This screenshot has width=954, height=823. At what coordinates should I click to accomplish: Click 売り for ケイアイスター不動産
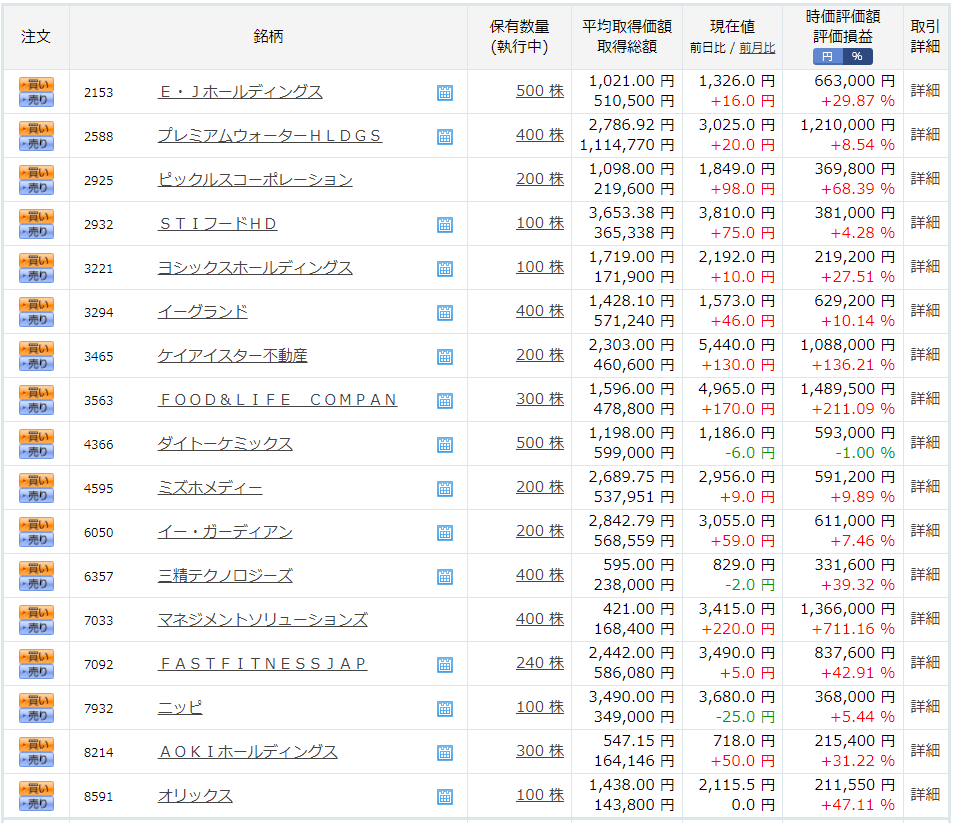click(37, 364)
